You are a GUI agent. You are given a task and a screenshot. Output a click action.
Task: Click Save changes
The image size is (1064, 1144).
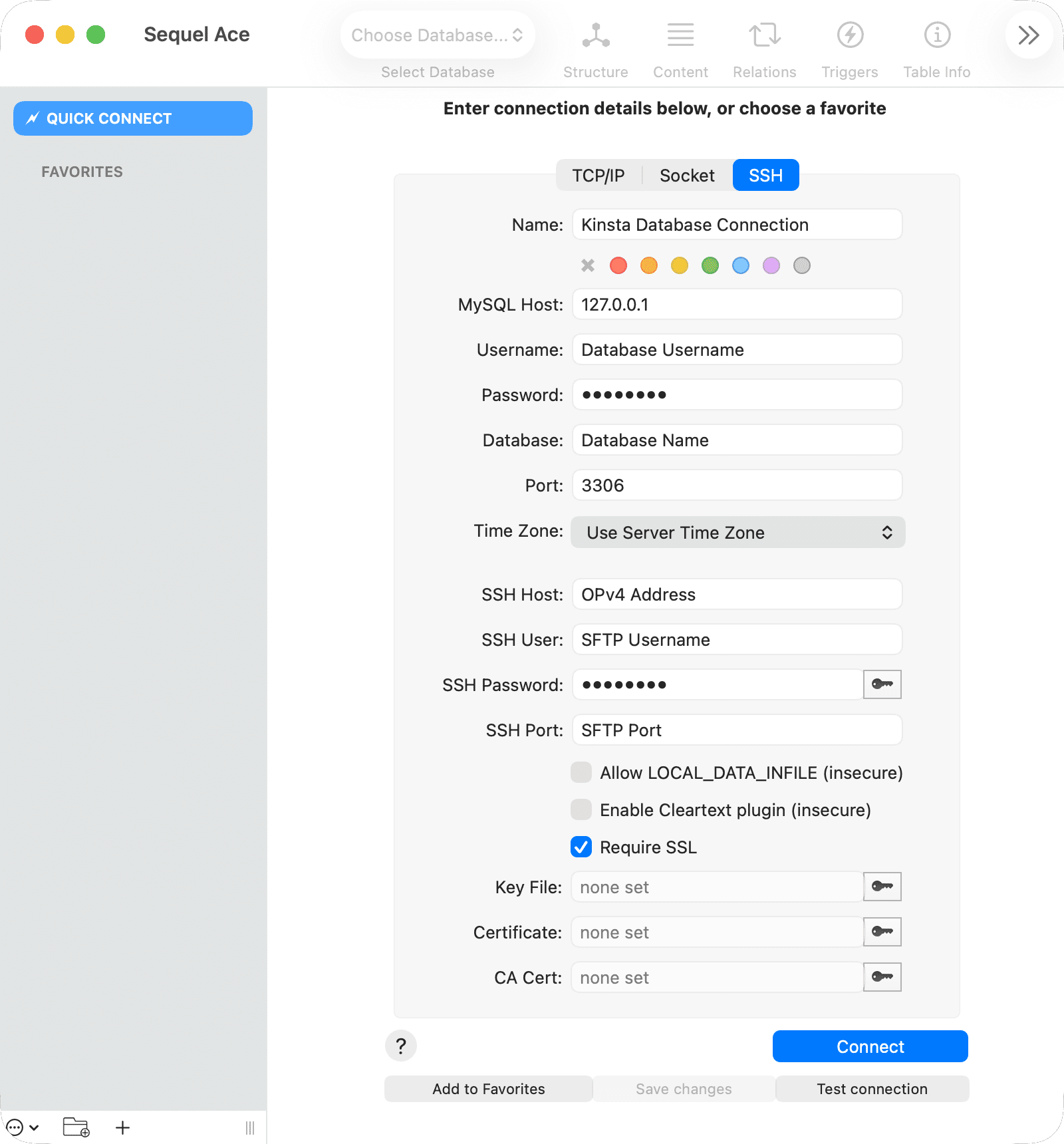coord(684,1089)
